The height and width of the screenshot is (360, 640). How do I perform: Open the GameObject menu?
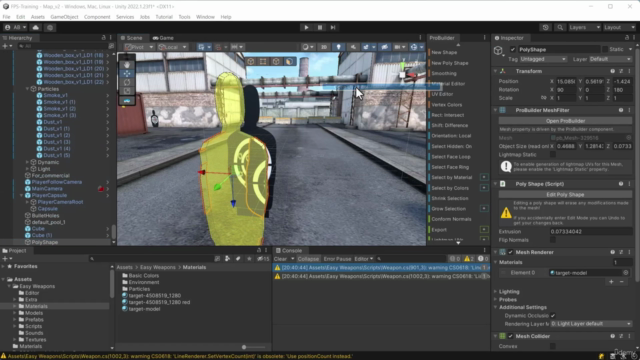[64, 17]
